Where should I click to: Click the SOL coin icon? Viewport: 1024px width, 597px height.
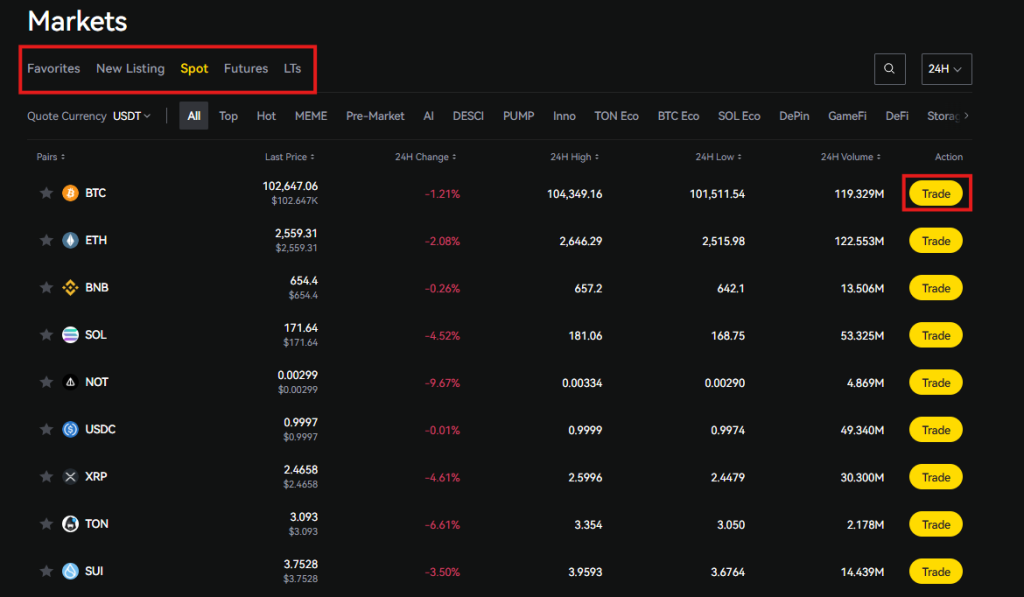pos(68,334)
